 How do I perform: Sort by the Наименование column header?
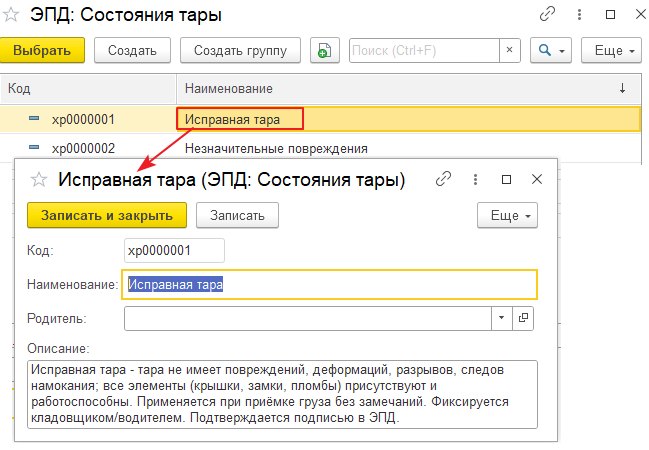click(409, 89)
